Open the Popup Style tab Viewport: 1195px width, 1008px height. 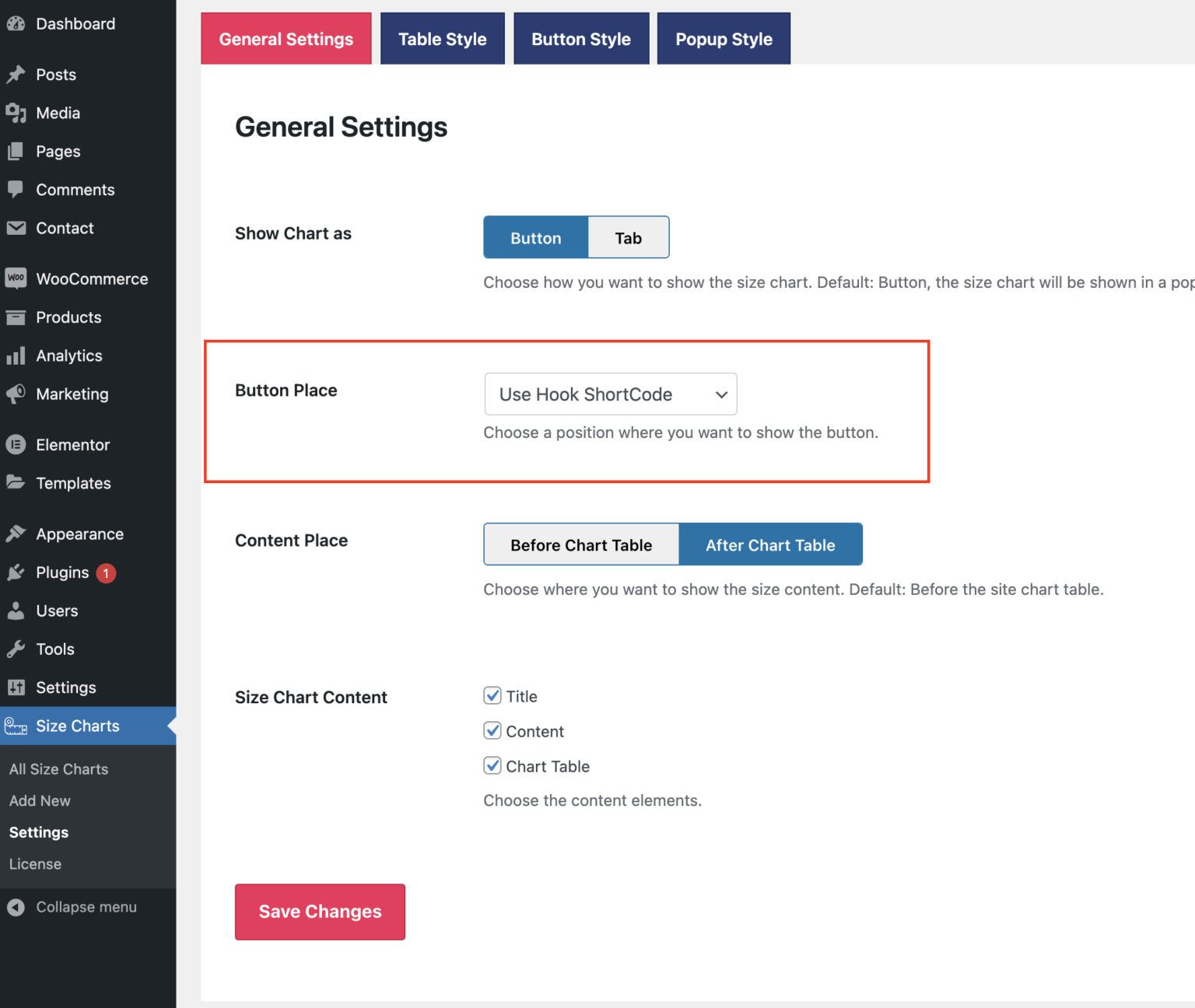(x=723, y=38)
